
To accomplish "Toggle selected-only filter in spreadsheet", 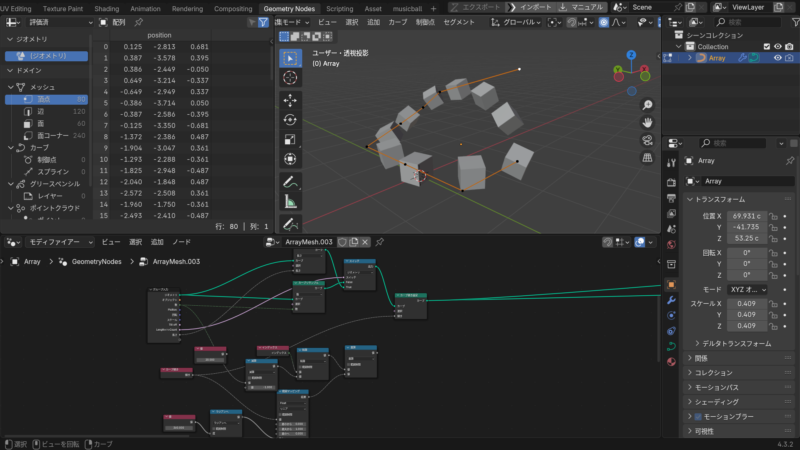I will click(x=252, y=22).
